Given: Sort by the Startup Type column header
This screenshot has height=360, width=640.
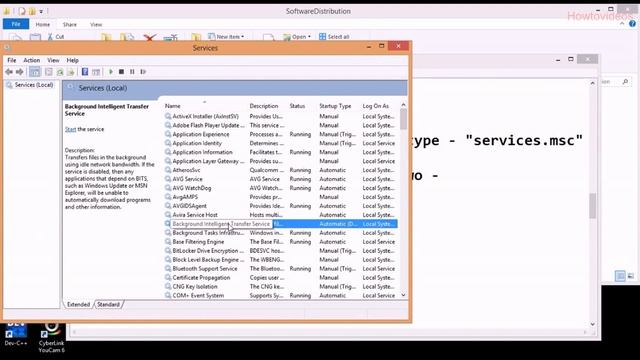Looking at the screenshot, I should pyautogui.click(x=335, y=106).
